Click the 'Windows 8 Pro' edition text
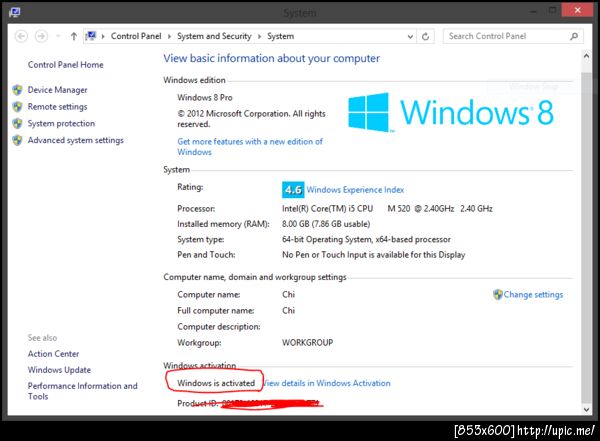The image size is (600, 441). 205,98
